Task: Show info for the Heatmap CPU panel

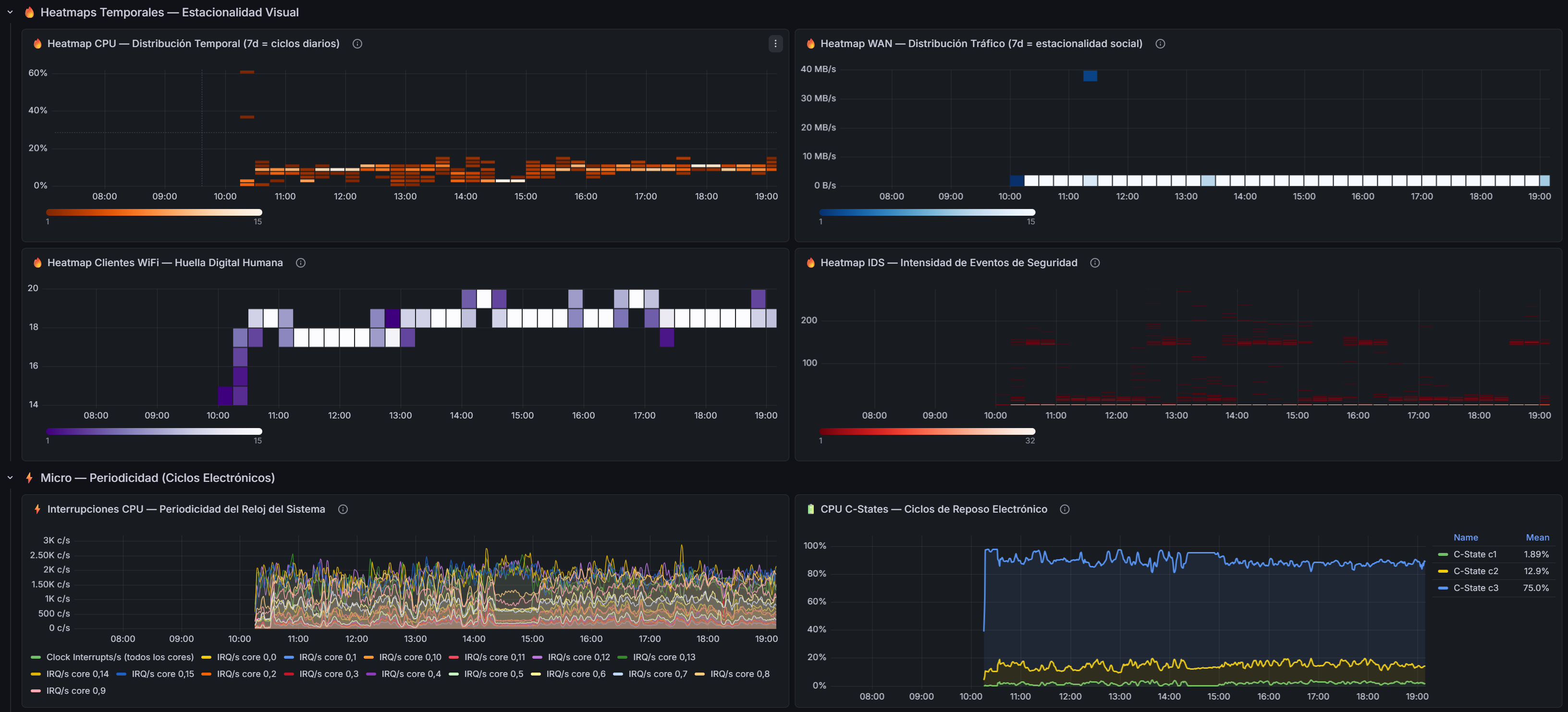Action: click(x=357, y=44)
